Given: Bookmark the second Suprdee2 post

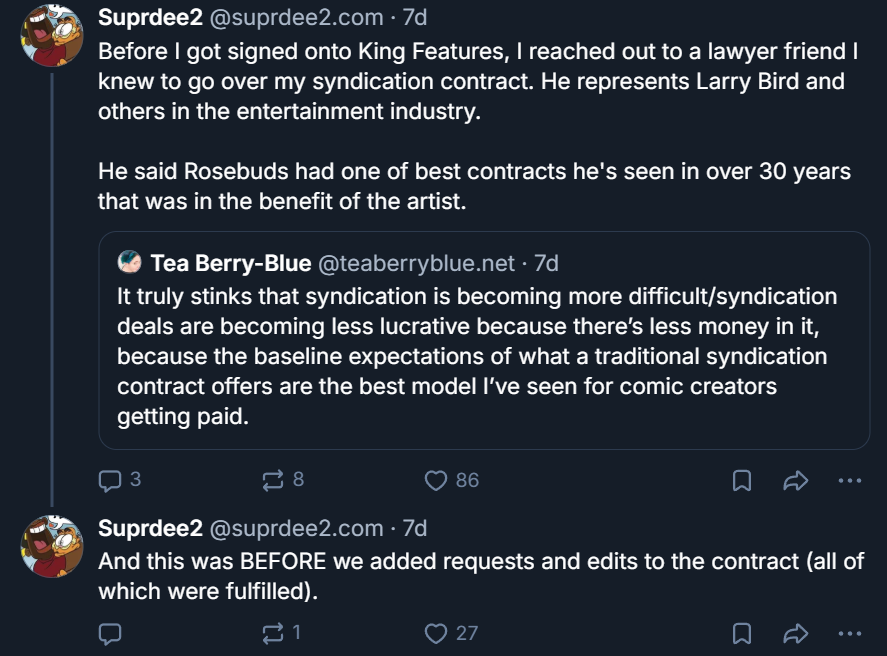Looking at the screenshot, I should [x=742, y=633].
